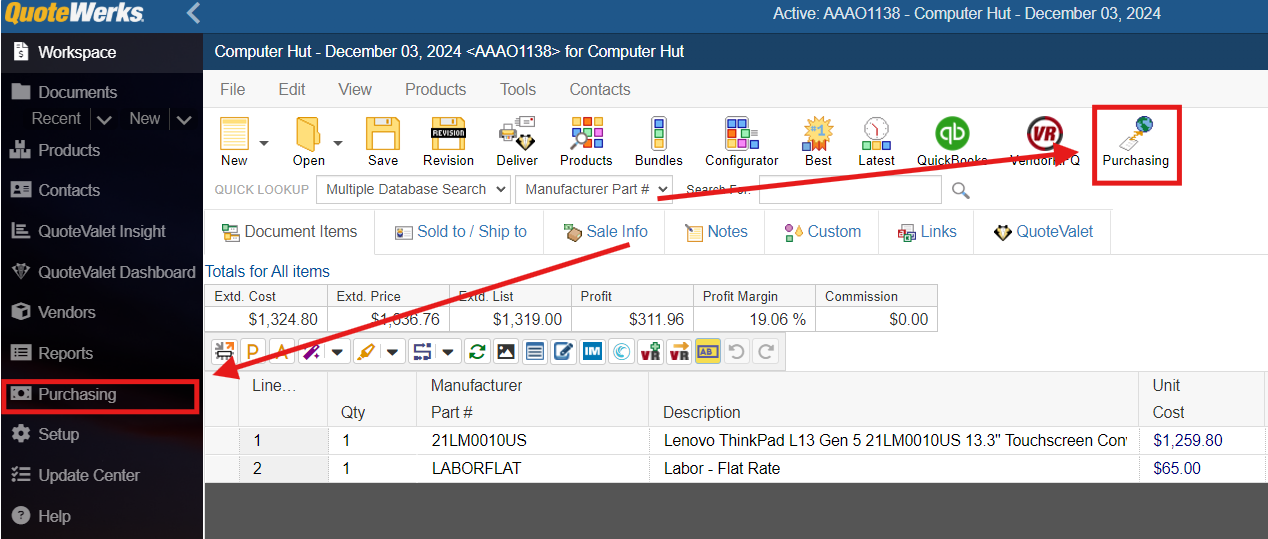Click the Purchasing icon in the toolbar
This screenshot has width=1268, height=539.
[1135, 142]
